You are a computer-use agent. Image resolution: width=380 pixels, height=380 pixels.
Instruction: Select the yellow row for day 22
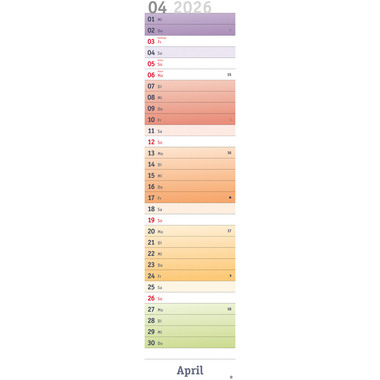point(190,253)
